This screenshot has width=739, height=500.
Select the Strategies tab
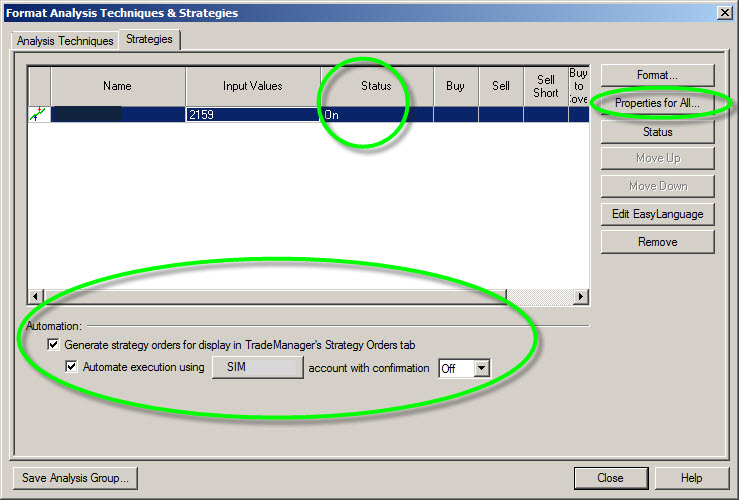149,40
